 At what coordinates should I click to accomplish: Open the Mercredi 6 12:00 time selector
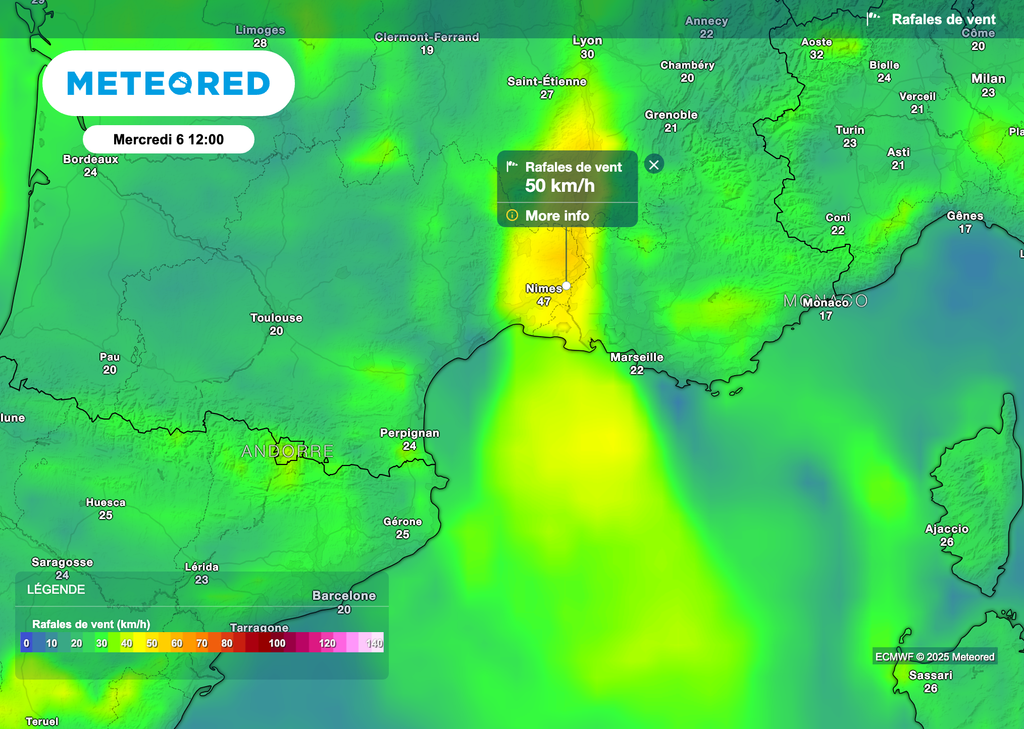(x=168, y=139)
